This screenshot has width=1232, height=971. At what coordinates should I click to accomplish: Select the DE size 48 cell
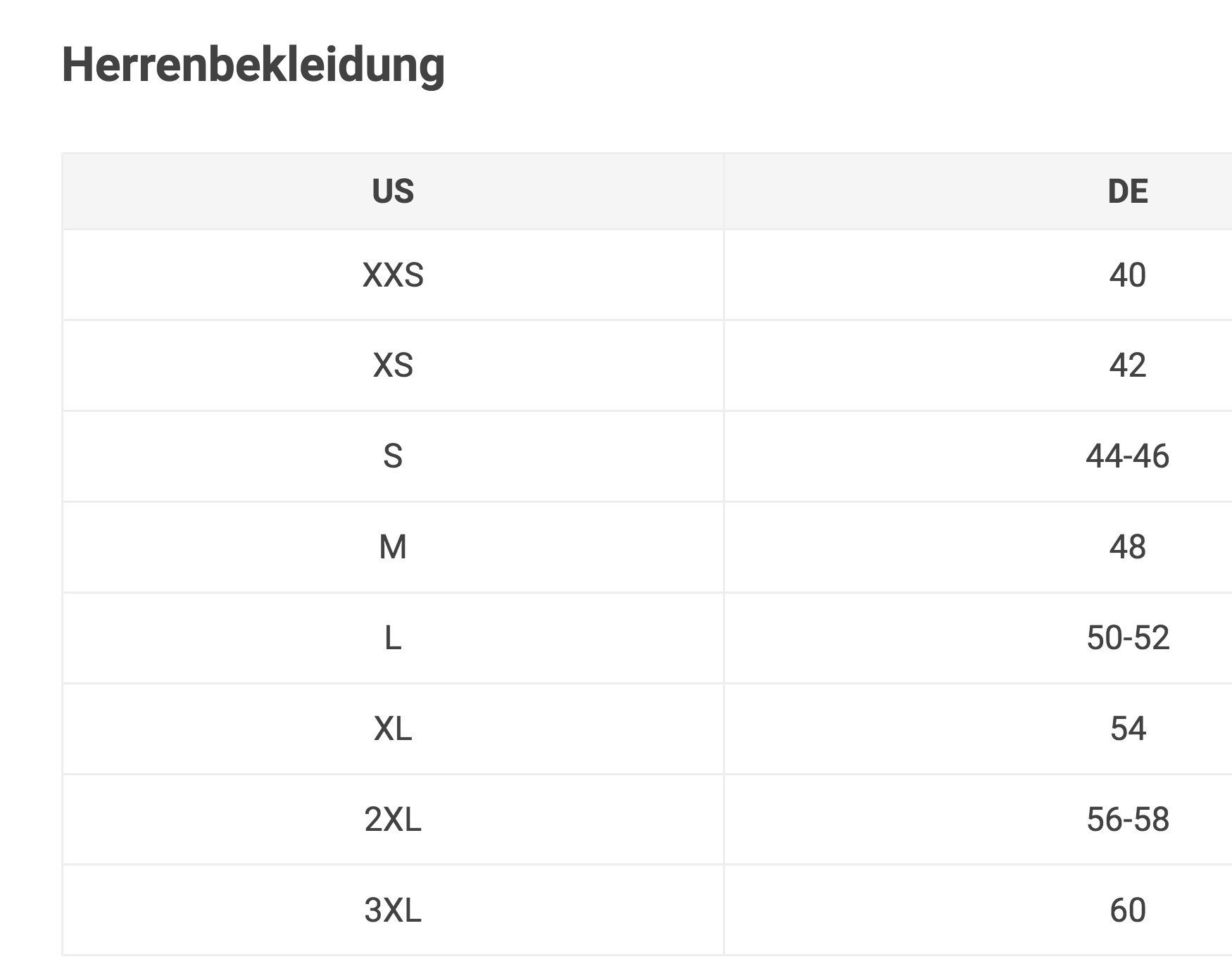coord(1127,547)
